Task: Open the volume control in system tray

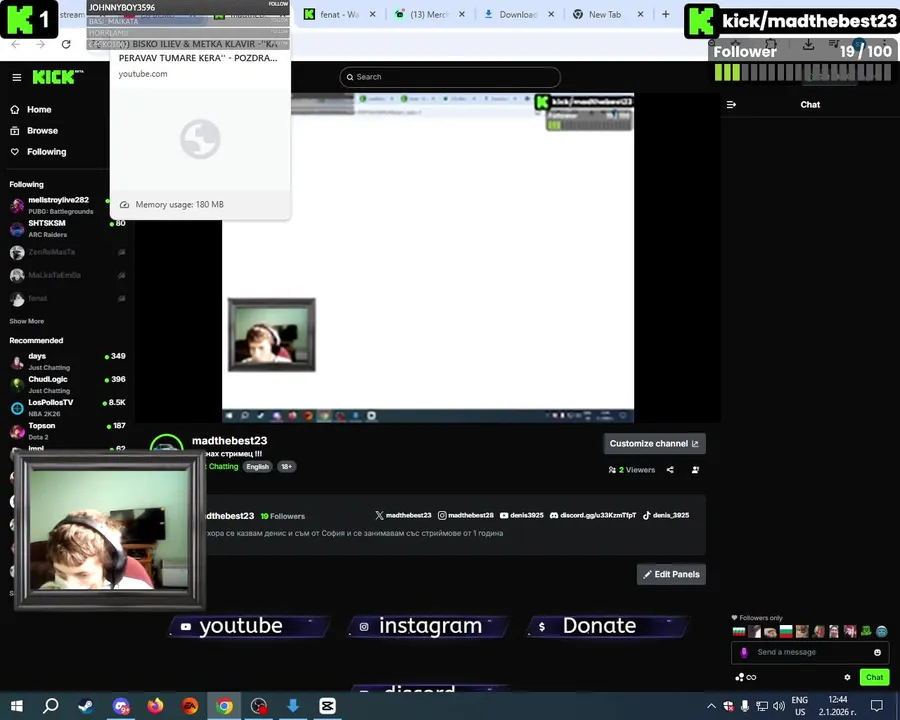Action: [x=779, y=706]
